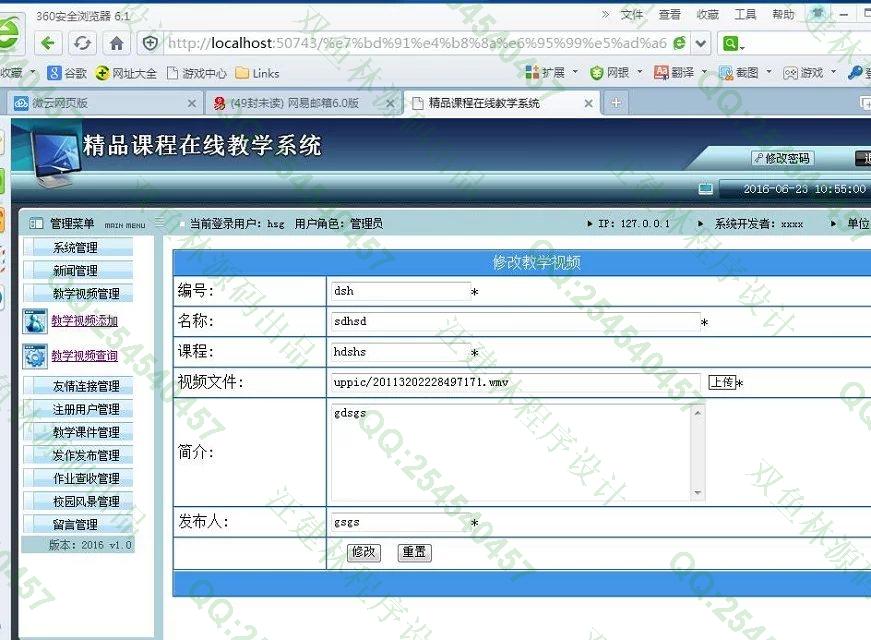Open the 帮助 menu
This screenshot has height=640, width=871.
pyautogui.click(x=783, y=14)
